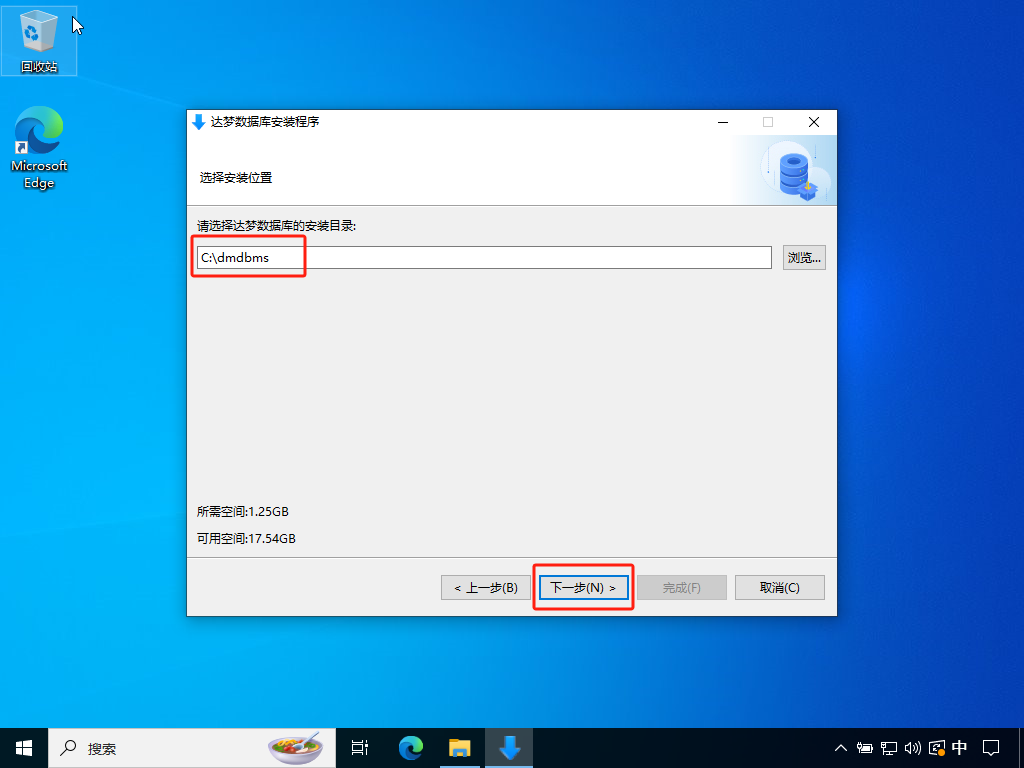Select the Microsoft Edge desktop shortcut
Image resolution: width=1024 pixels, height=768 pixels.
39,148
